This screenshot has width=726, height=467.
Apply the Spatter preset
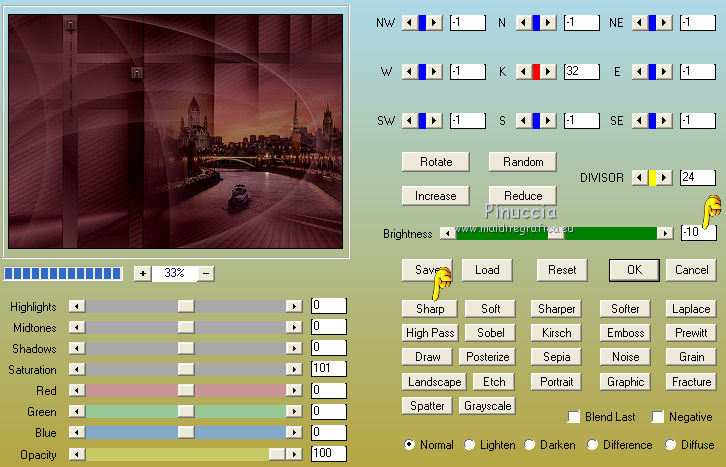pos(427,406)
